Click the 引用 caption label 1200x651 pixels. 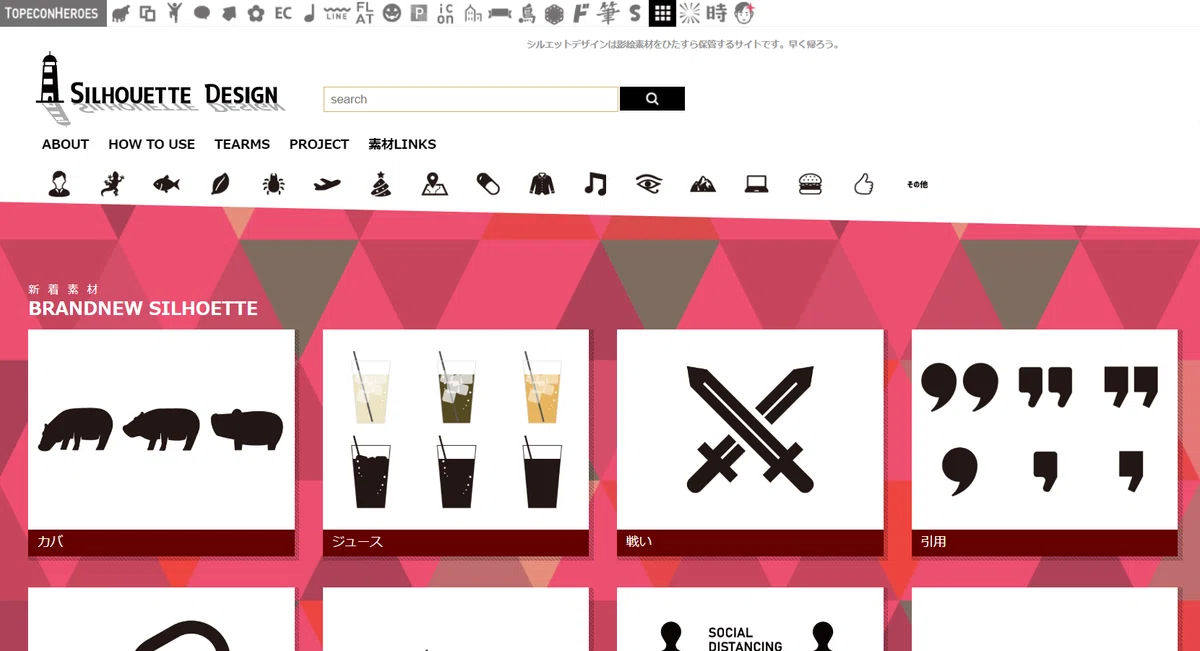(1045, 542)
